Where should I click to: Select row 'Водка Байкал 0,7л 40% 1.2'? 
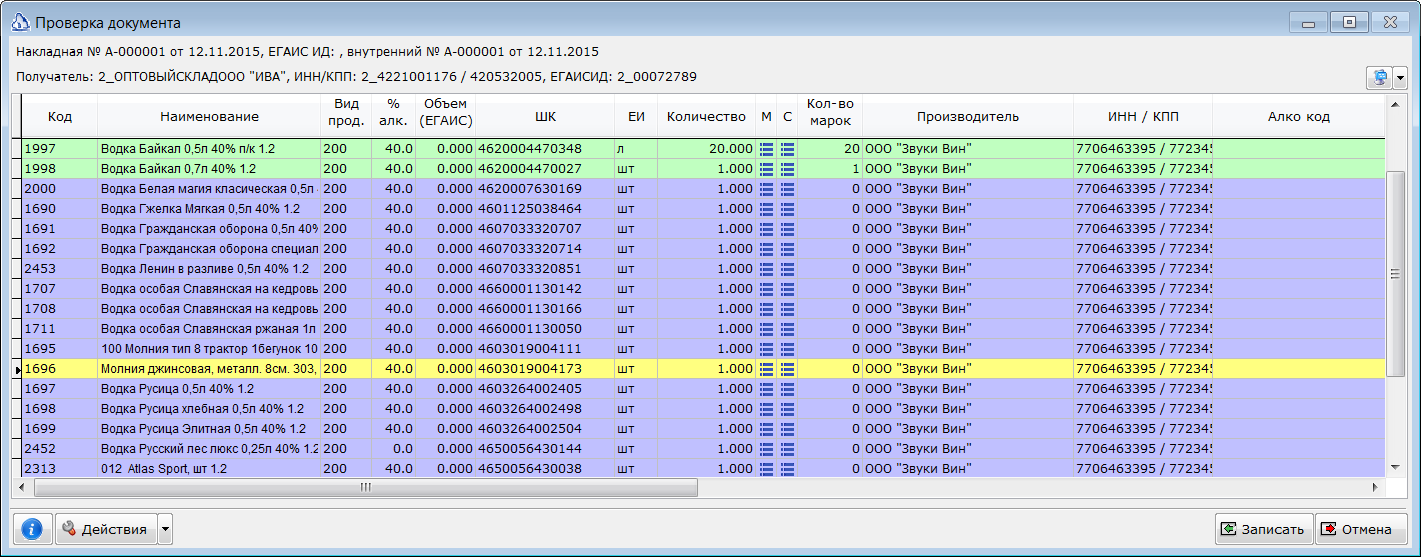703,168
